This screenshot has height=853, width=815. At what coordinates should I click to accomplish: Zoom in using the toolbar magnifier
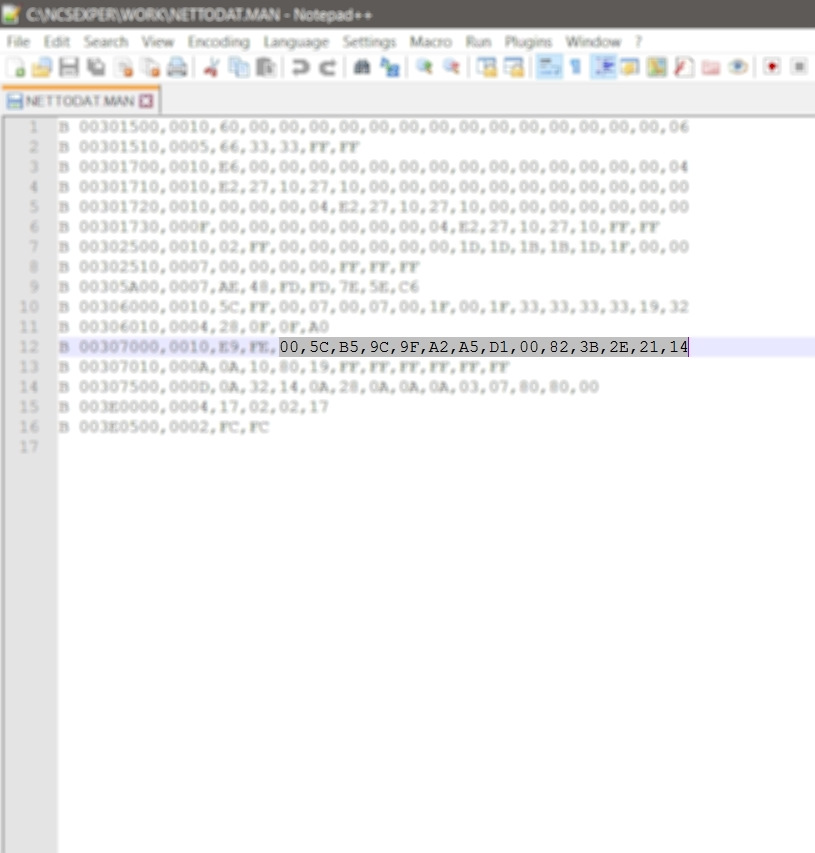click(x=424, y=67)
